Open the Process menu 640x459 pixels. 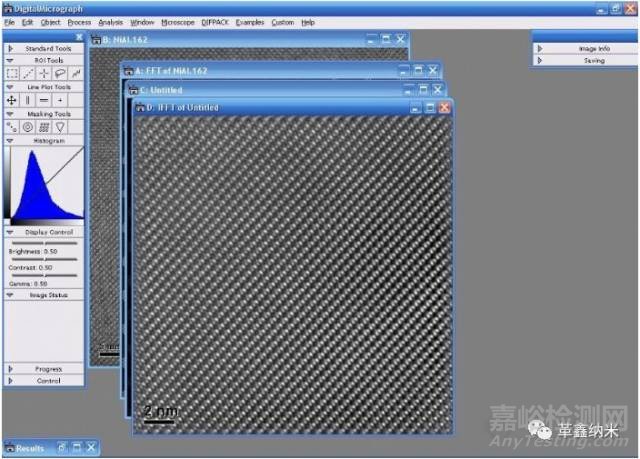pyautogui.click(x=79, y=21)
